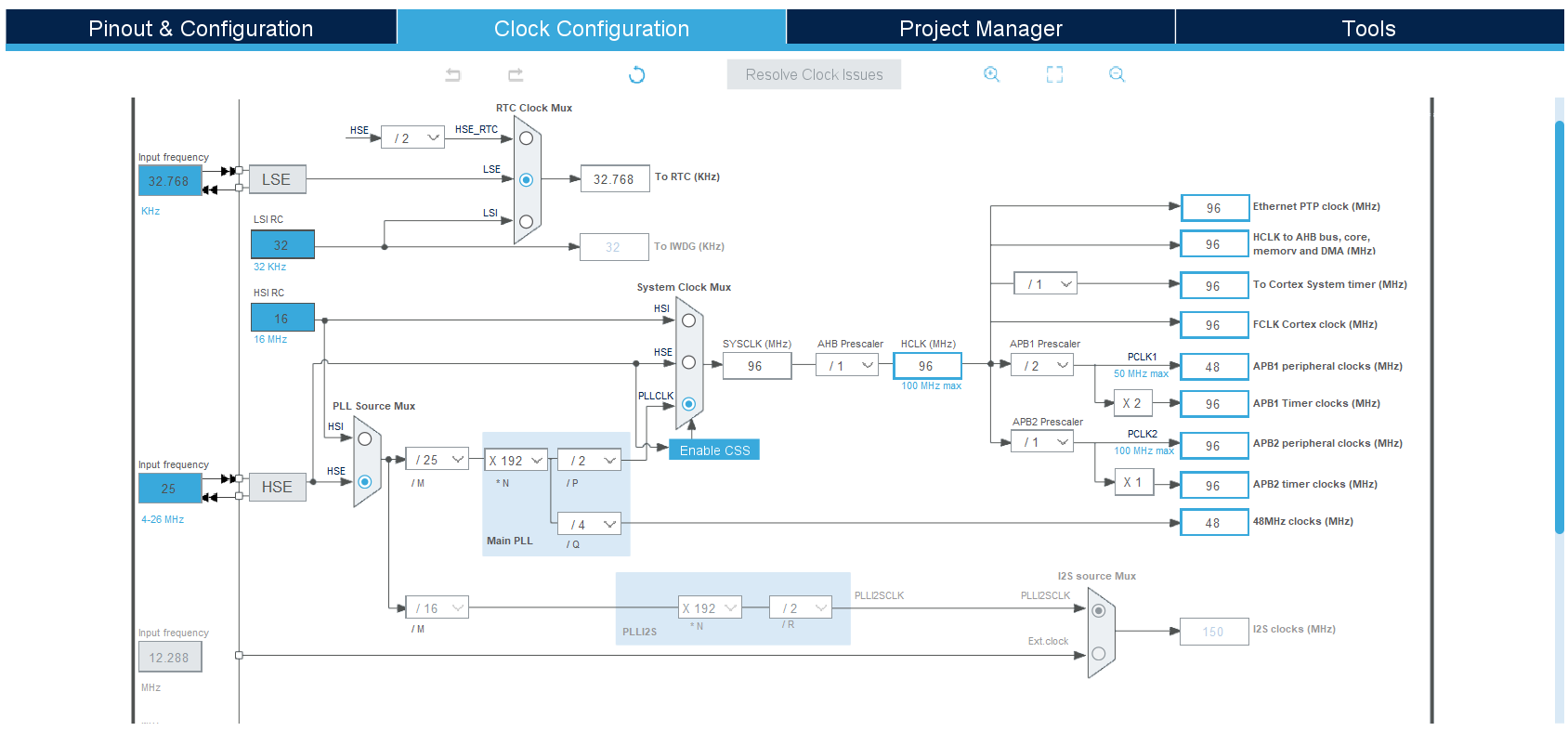This screenshot has width=1568, height=731.
Task: Click the SYSCLK 96 MHz field
Action: (x=757, y=366)
